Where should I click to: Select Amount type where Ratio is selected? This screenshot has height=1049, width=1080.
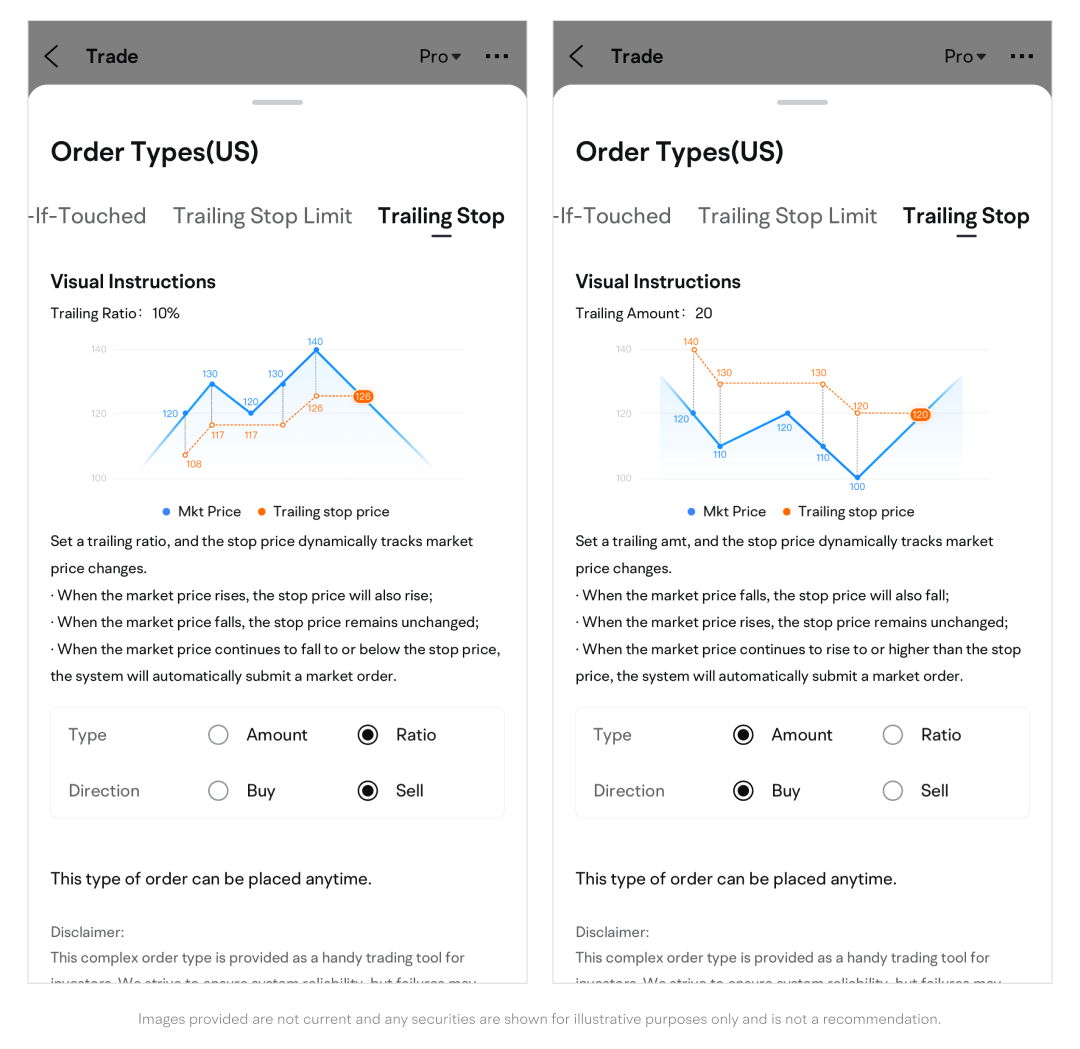tap(218, 735)
